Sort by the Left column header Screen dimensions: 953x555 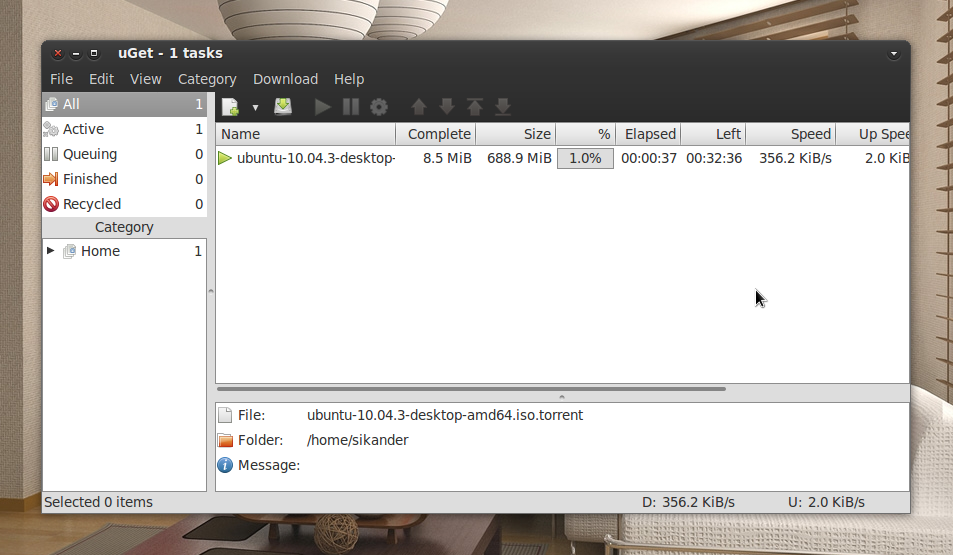[713, 134]
